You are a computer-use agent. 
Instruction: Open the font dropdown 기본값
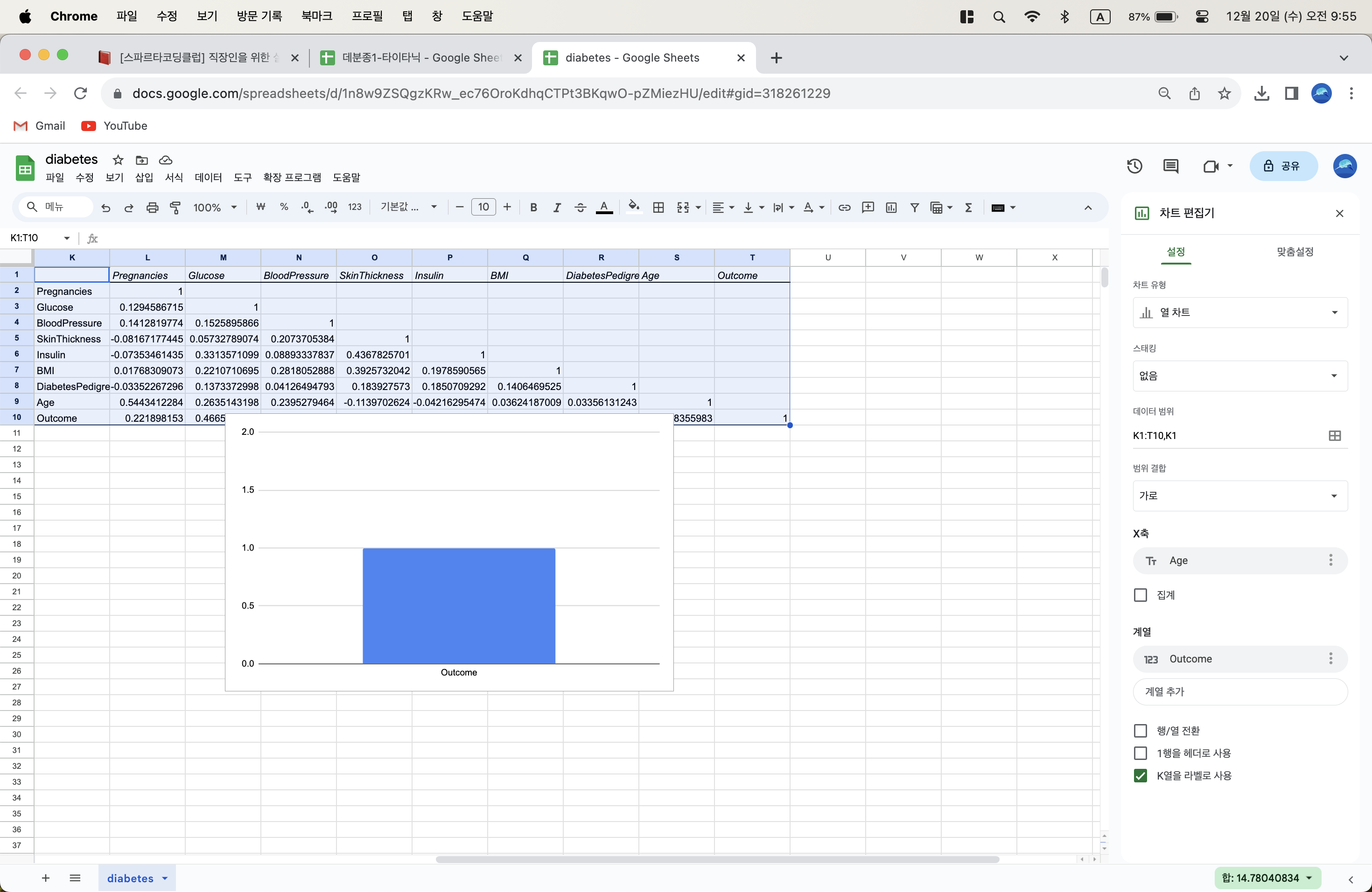pos(408,208)
